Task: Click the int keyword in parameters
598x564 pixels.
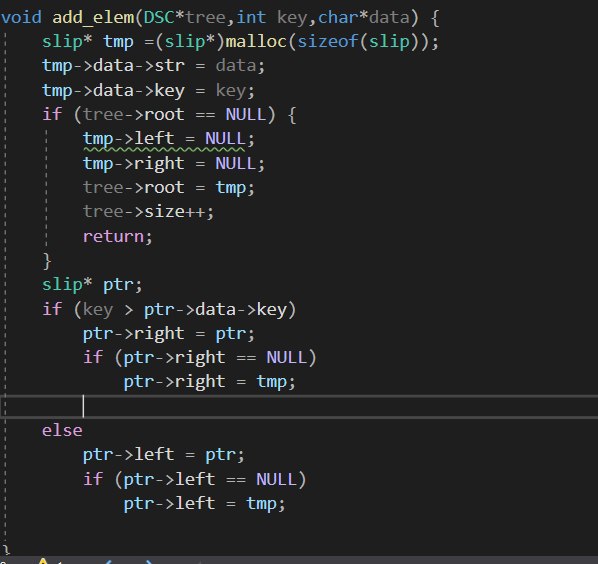Action: point(251,18)
